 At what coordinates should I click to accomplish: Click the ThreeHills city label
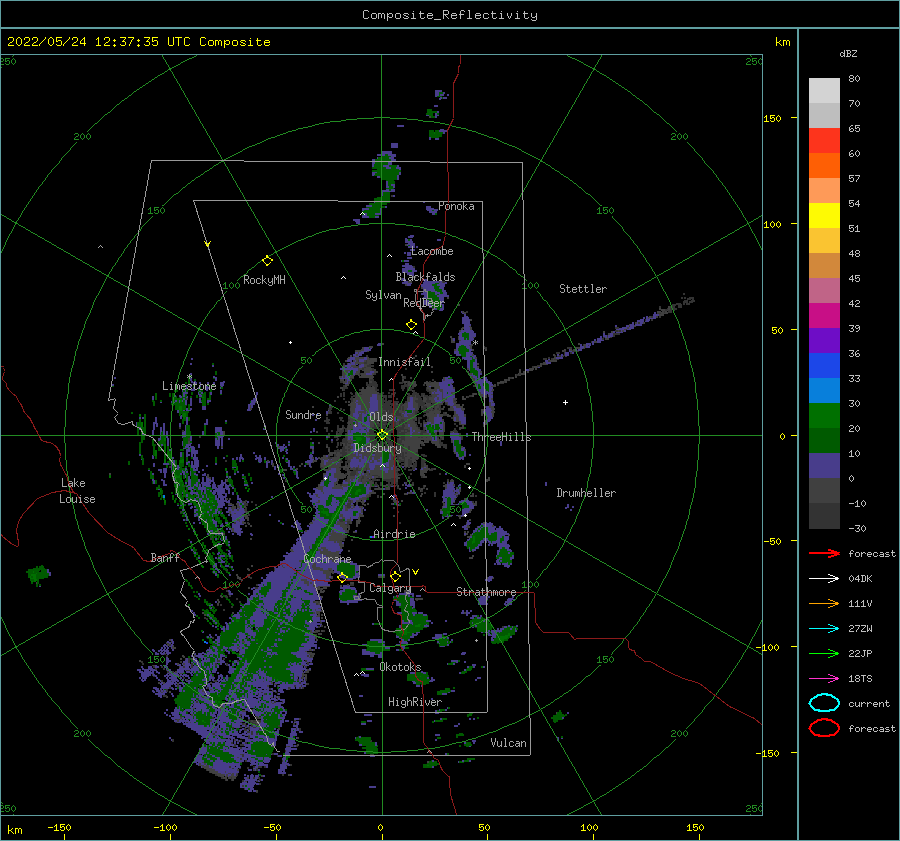click(501, 437)
